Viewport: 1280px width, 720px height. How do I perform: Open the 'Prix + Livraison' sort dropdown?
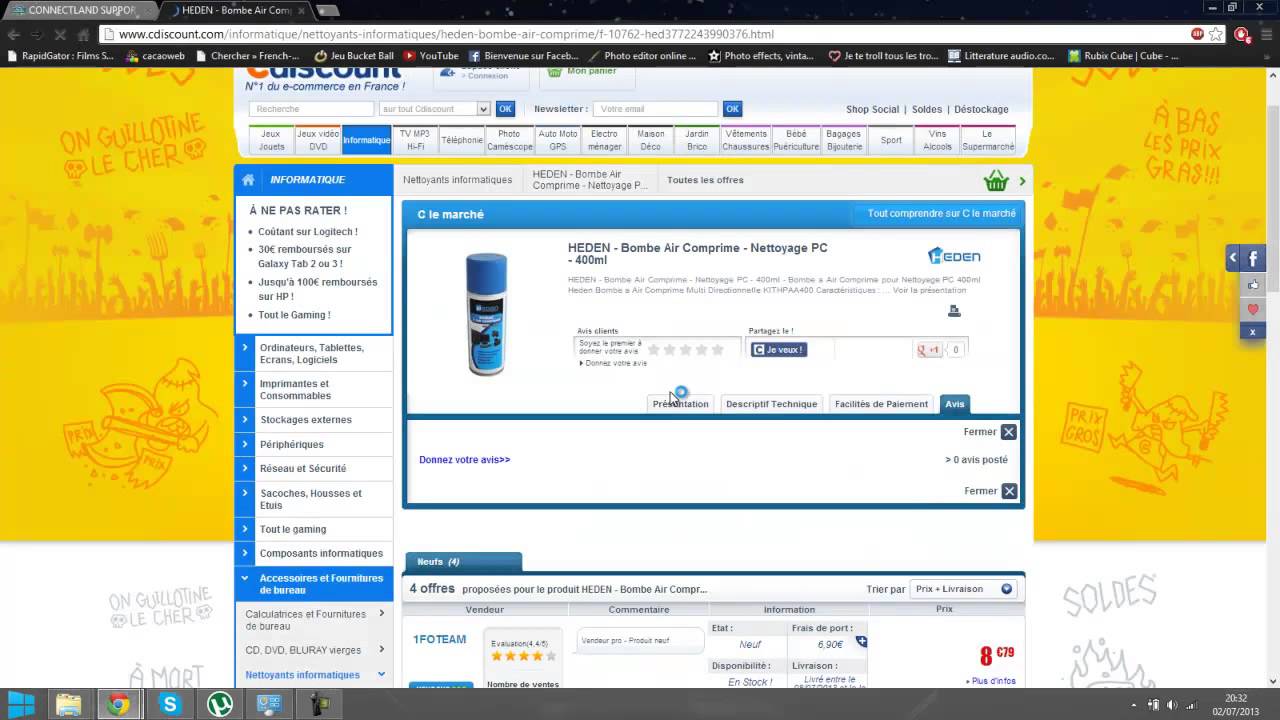[963, 589]
